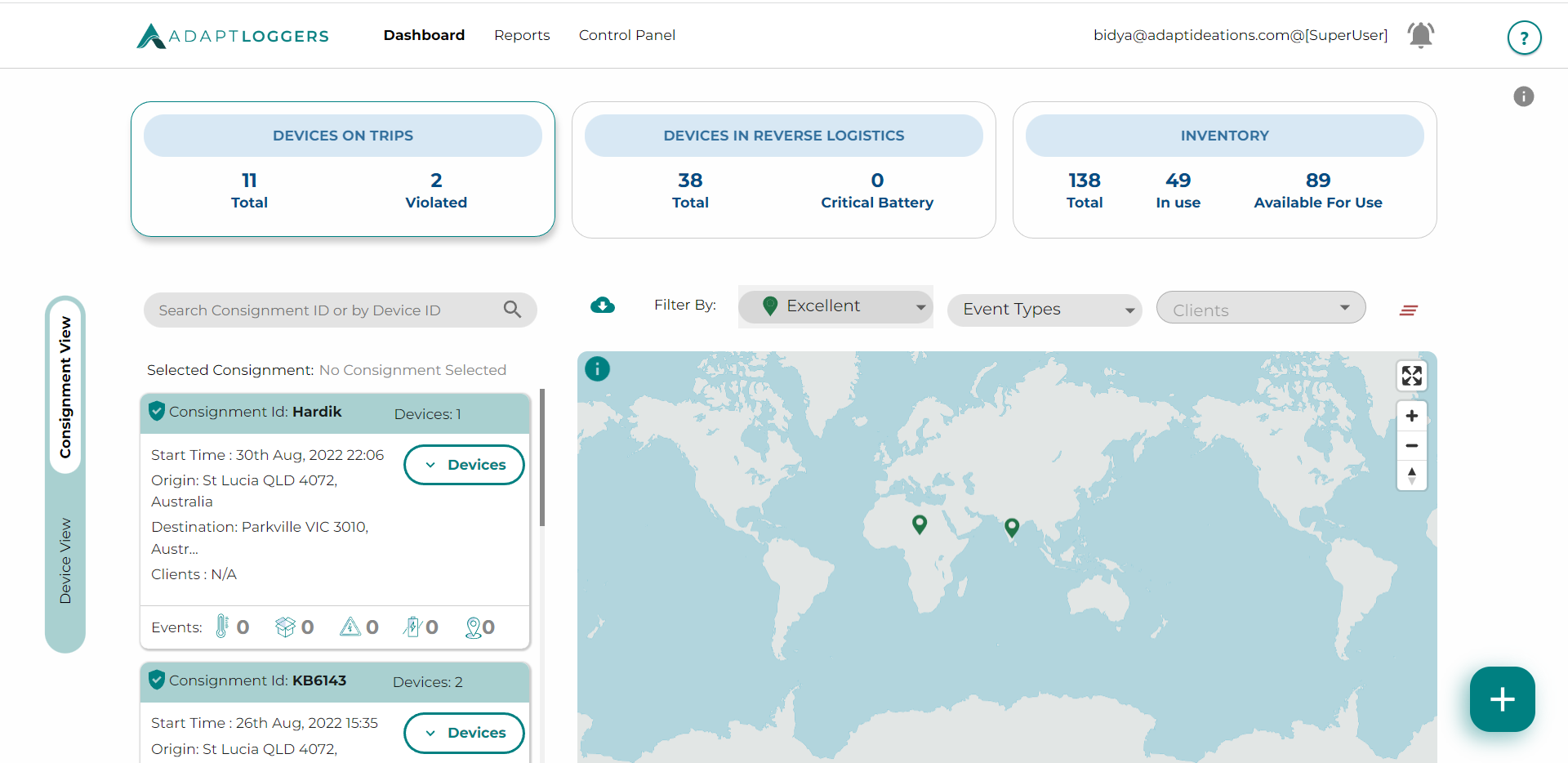The width and height of the screenshot is (1568, 763).
Task: Switch to Device View
Action: (x=65, y=561)
